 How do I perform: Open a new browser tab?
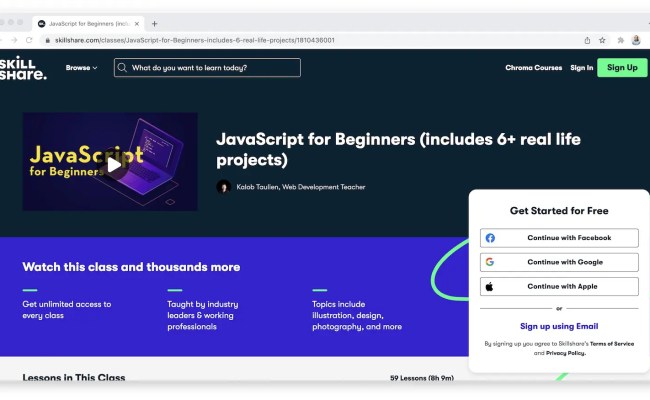[155, 24]
